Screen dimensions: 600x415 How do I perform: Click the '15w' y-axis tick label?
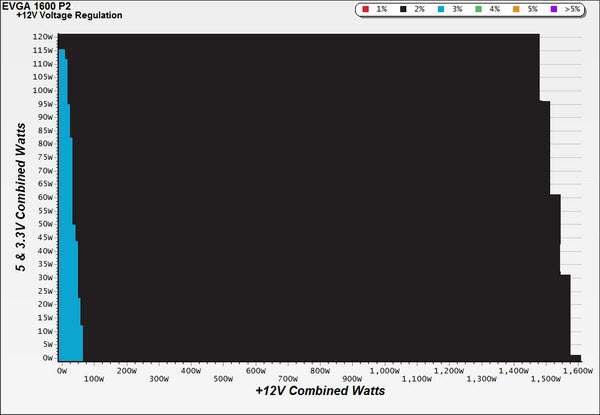point(44,318)
